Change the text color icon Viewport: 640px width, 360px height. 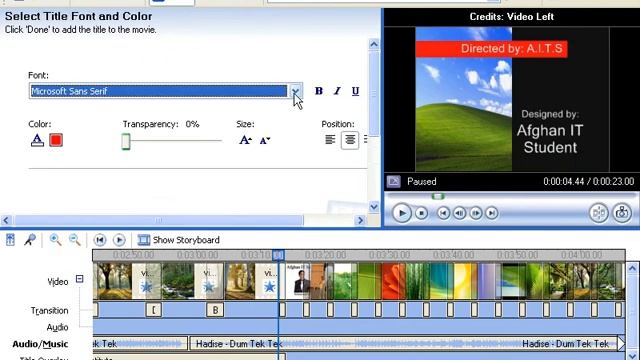(37, 140)
